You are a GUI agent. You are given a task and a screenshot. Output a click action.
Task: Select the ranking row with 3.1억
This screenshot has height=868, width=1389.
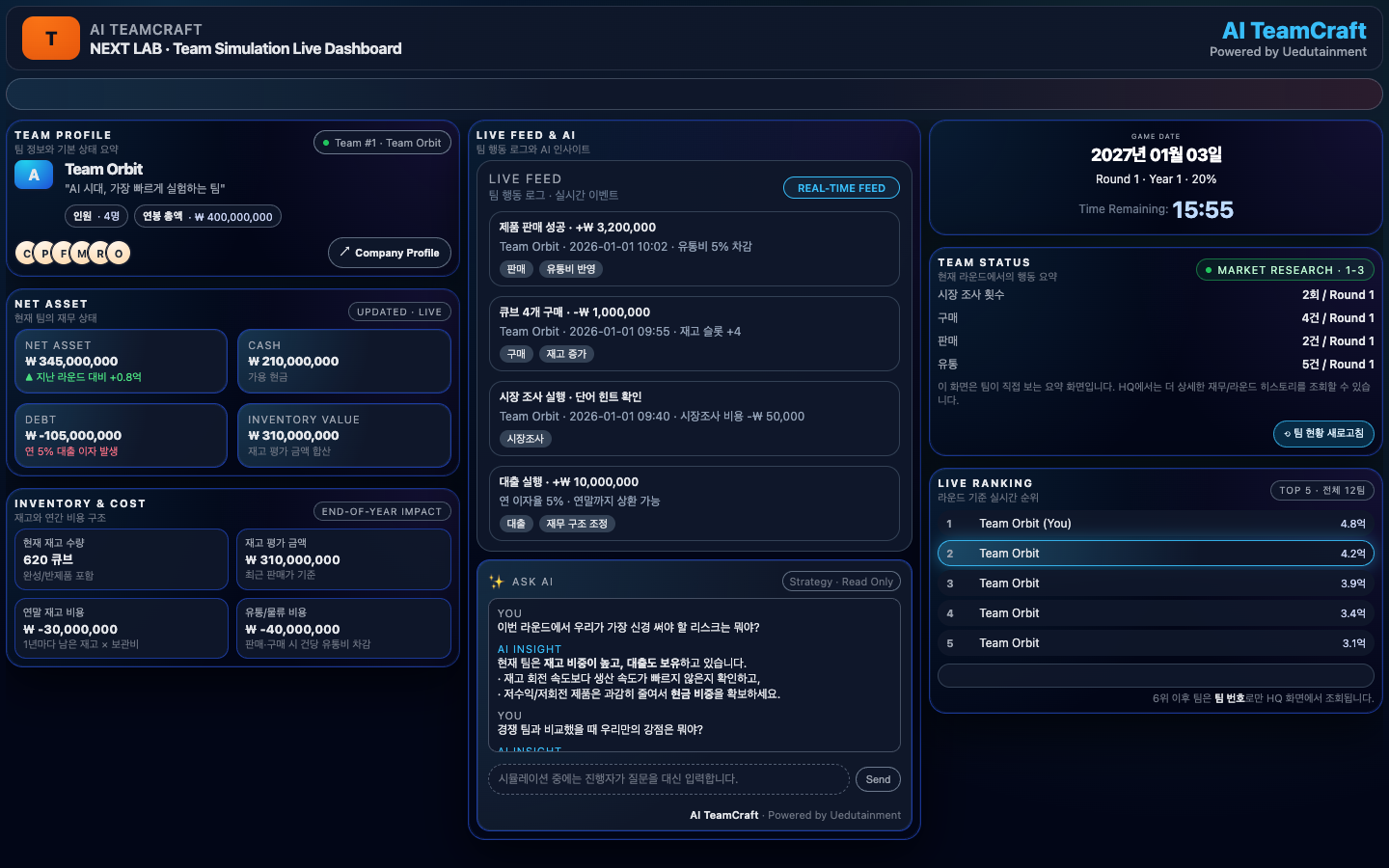1156,643
